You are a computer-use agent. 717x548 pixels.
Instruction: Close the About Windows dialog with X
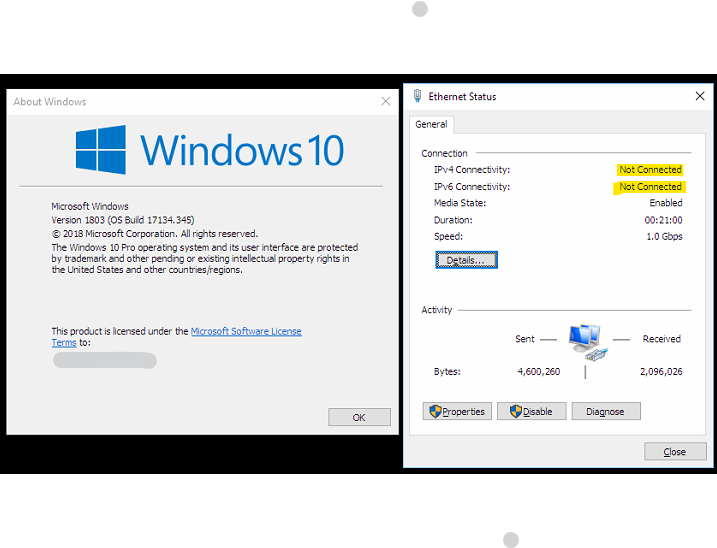pos(386,101)
